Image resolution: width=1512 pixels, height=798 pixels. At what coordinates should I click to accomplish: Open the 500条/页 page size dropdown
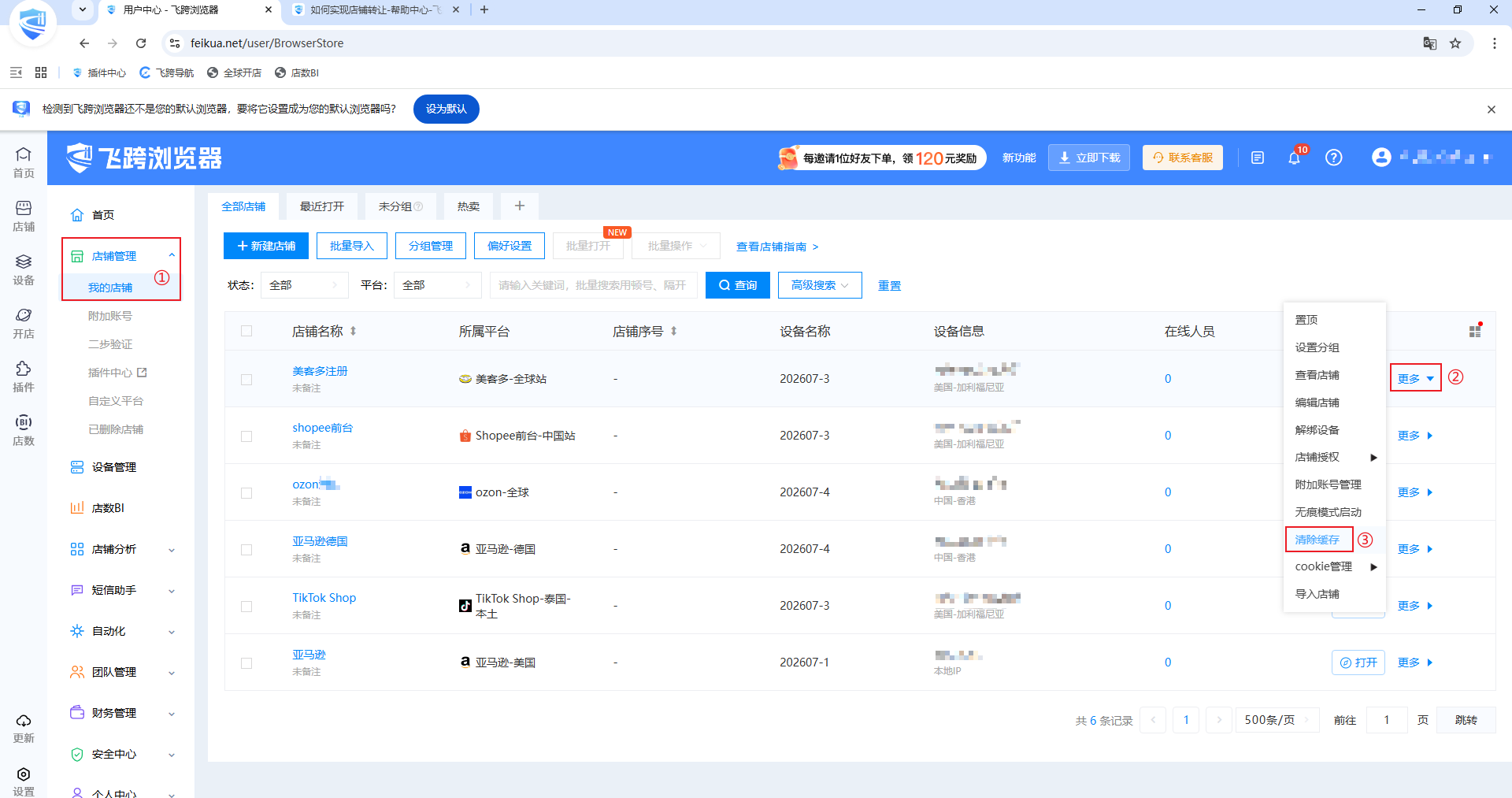1277,720
